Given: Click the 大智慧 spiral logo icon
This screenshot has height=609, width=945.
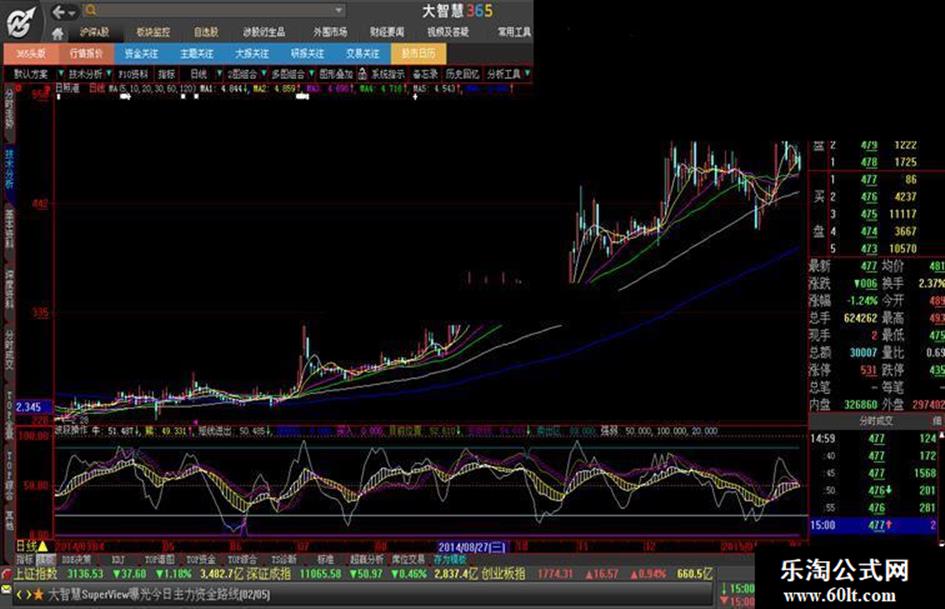Looking at the screenshot, I should (20, 22).
